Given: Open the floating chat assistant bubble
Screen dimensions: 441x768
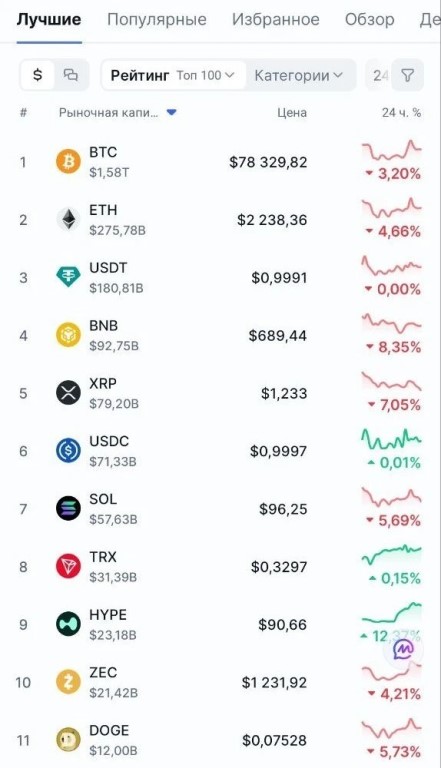Looking at the screenshot, I should click(x=404, y=650).
